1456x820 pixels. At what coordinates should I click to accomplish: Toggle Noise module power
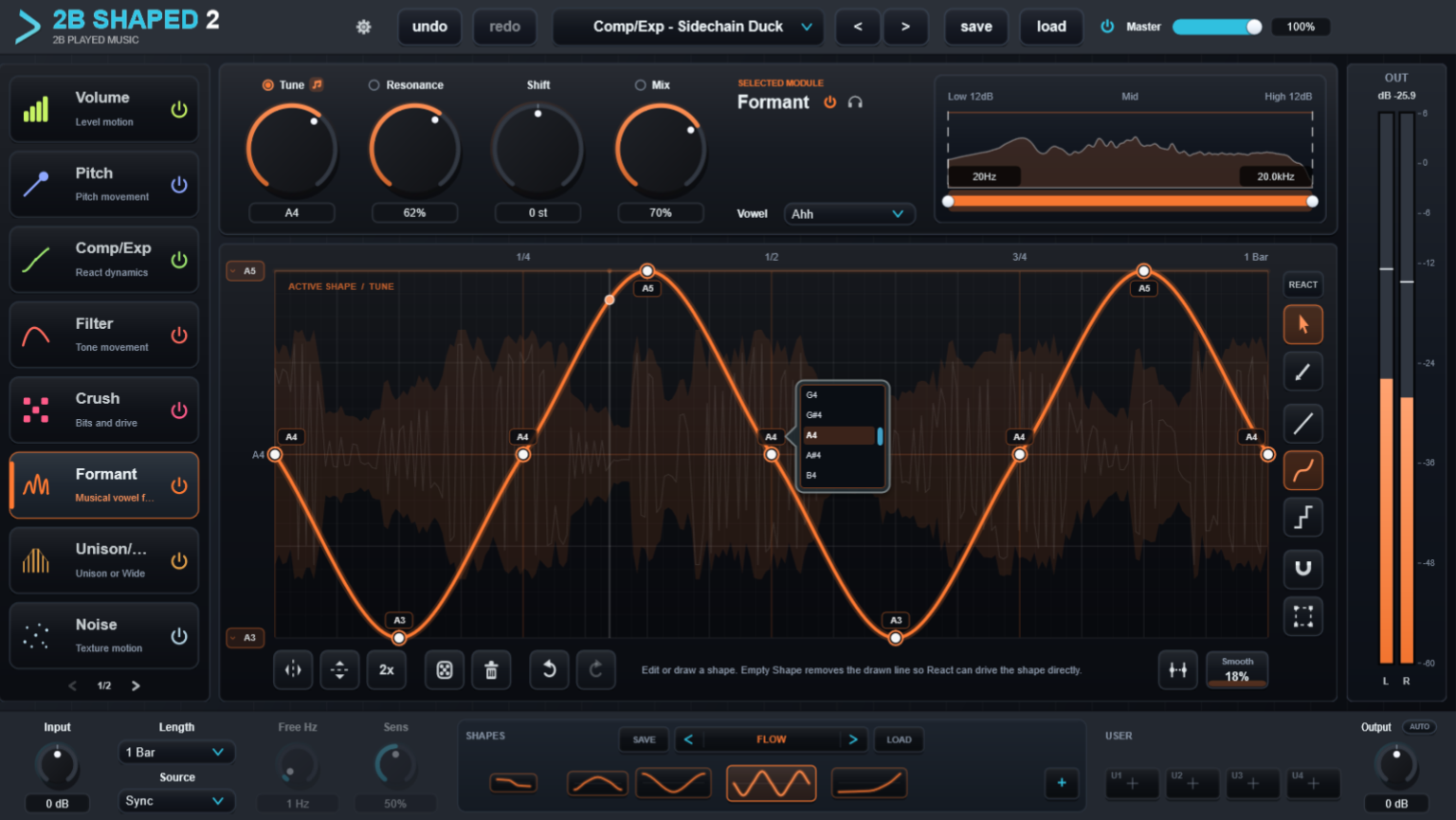pos(179,636)
